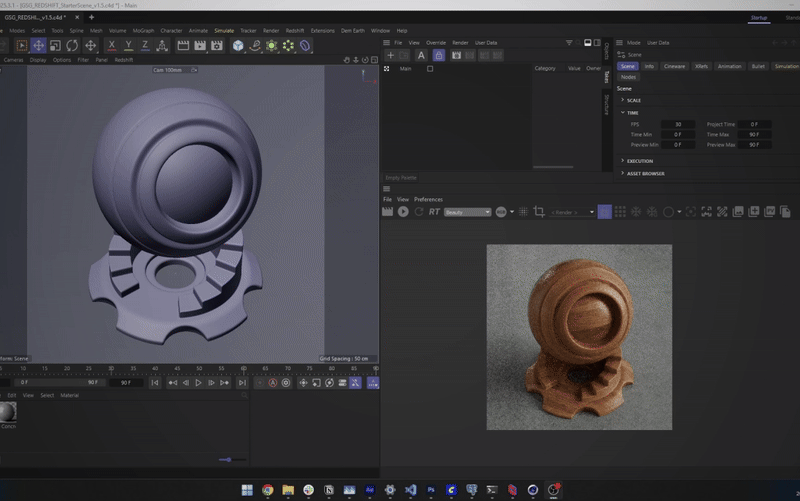Open the Simulate menu

pos(224,30)
